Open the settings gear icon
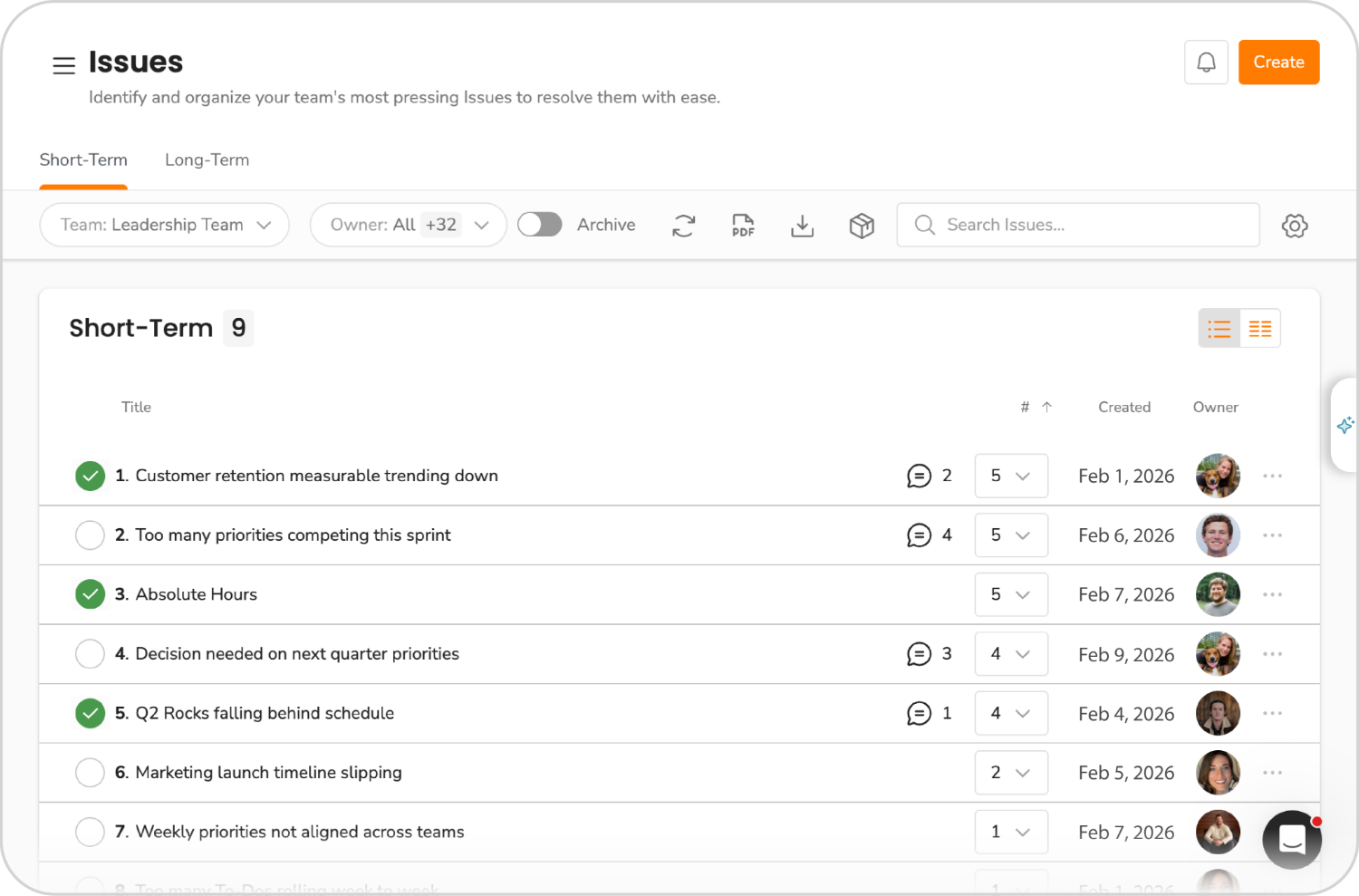Viewport: 1359px width, 896px height. tap(1294, 226)
